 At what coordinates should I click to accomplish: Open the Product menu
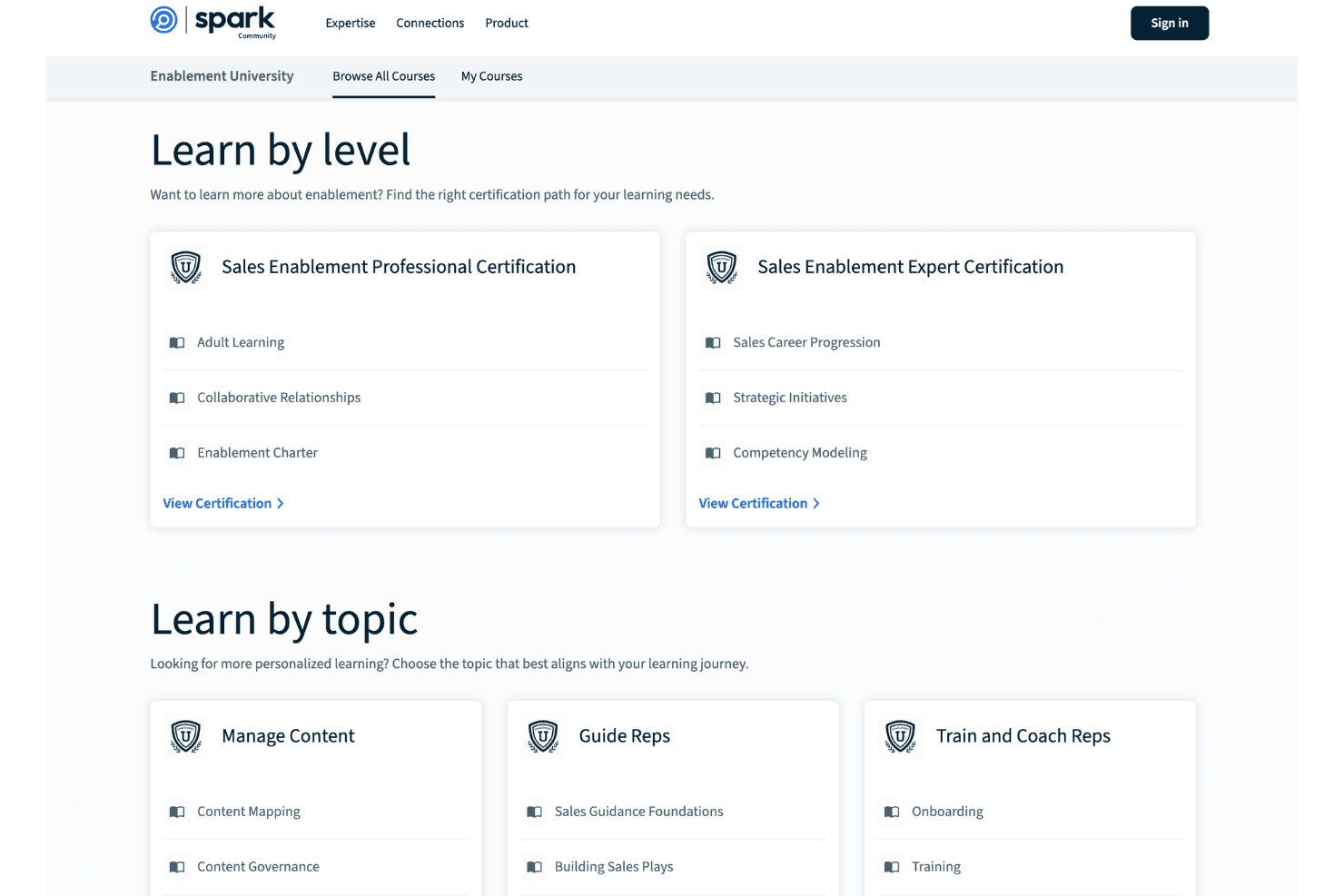coord(507,24)
